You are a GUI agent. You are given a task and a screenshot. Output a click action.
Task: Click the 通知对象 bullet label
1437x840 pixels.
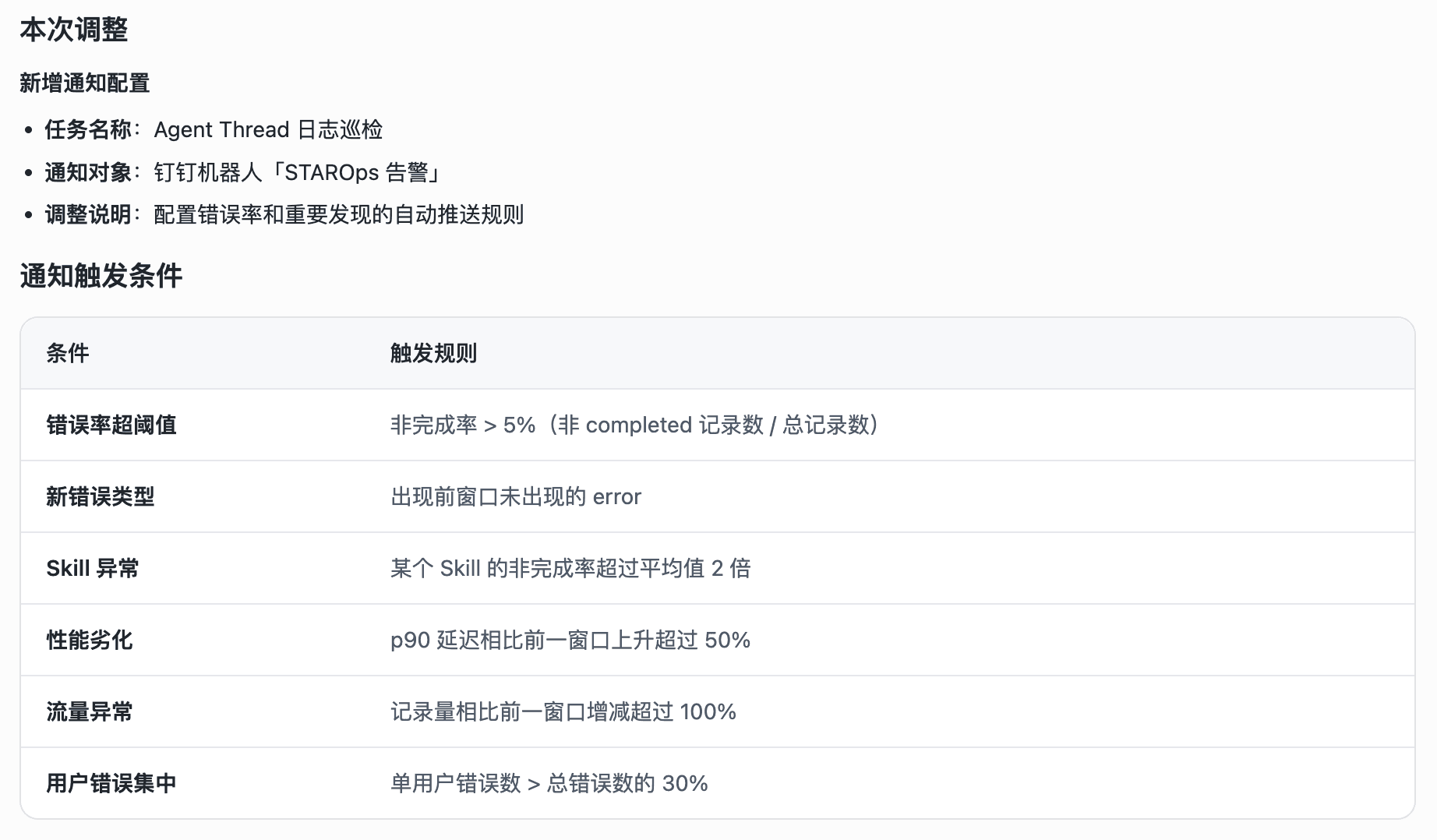pos(88,172)
